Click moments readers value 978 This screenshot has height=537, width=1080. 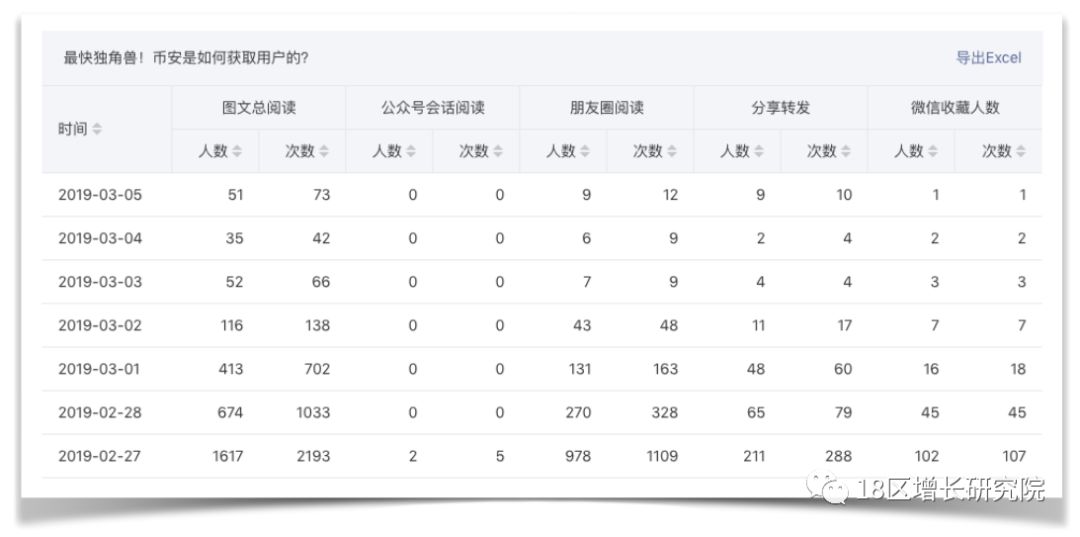(578, 456)
